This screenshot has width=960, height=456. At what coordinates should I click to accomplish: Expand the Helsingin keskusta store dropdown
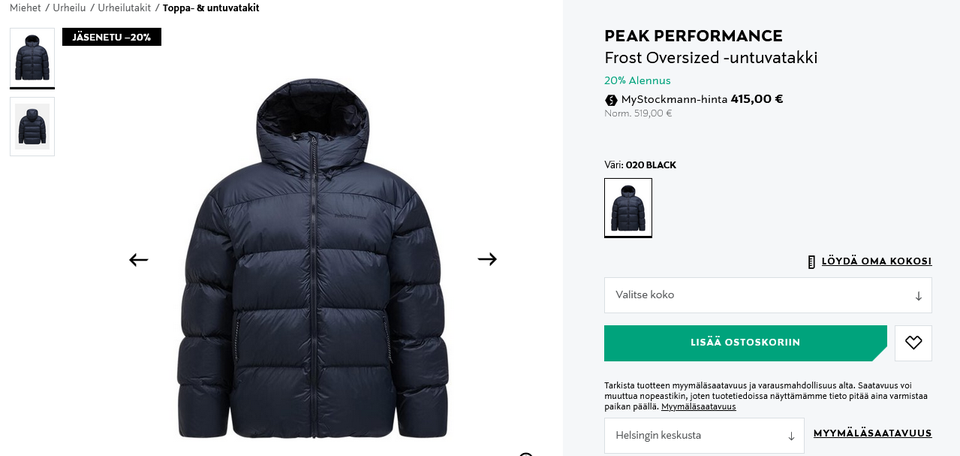pos(703,436)
